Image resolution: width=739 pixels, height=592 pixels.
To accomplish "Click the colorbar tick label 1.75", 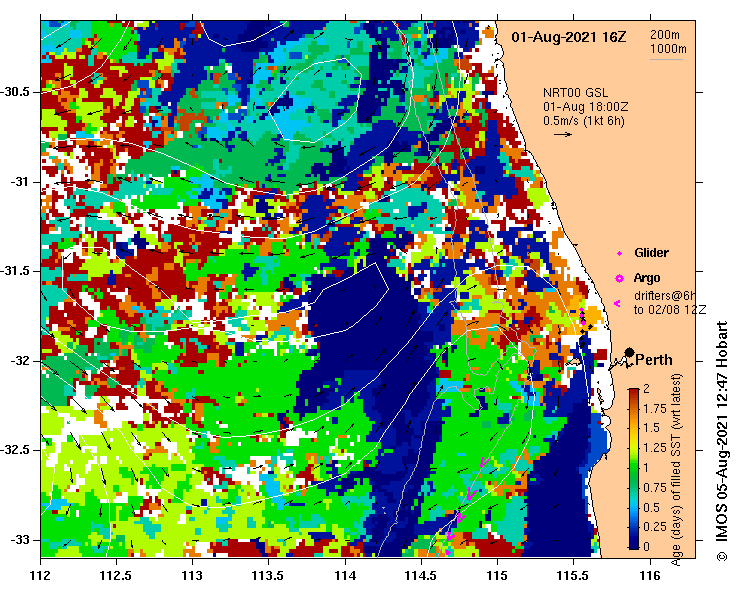I will click(x=655, y=409).
